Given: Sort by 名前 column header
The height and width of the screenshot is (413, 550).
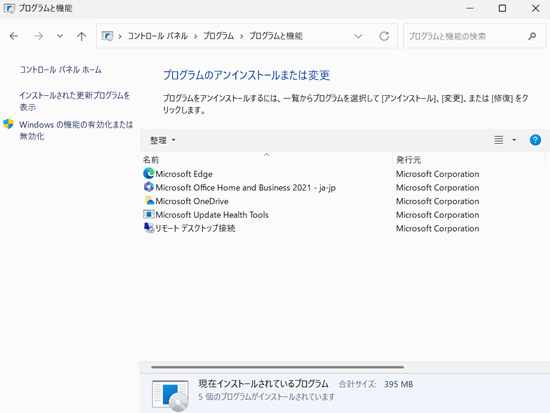Looking at the screenshot, I should 151,160.
